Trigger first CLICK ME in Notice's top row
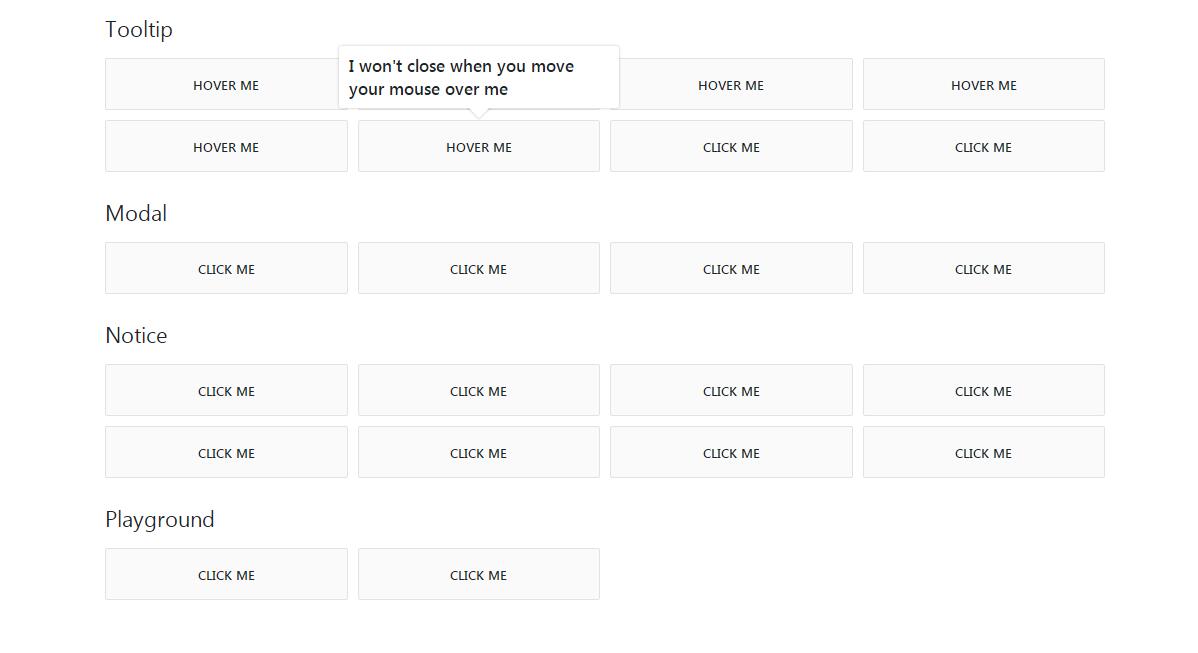The width and height of the screenshot is (1198, 653). point(226,391)
